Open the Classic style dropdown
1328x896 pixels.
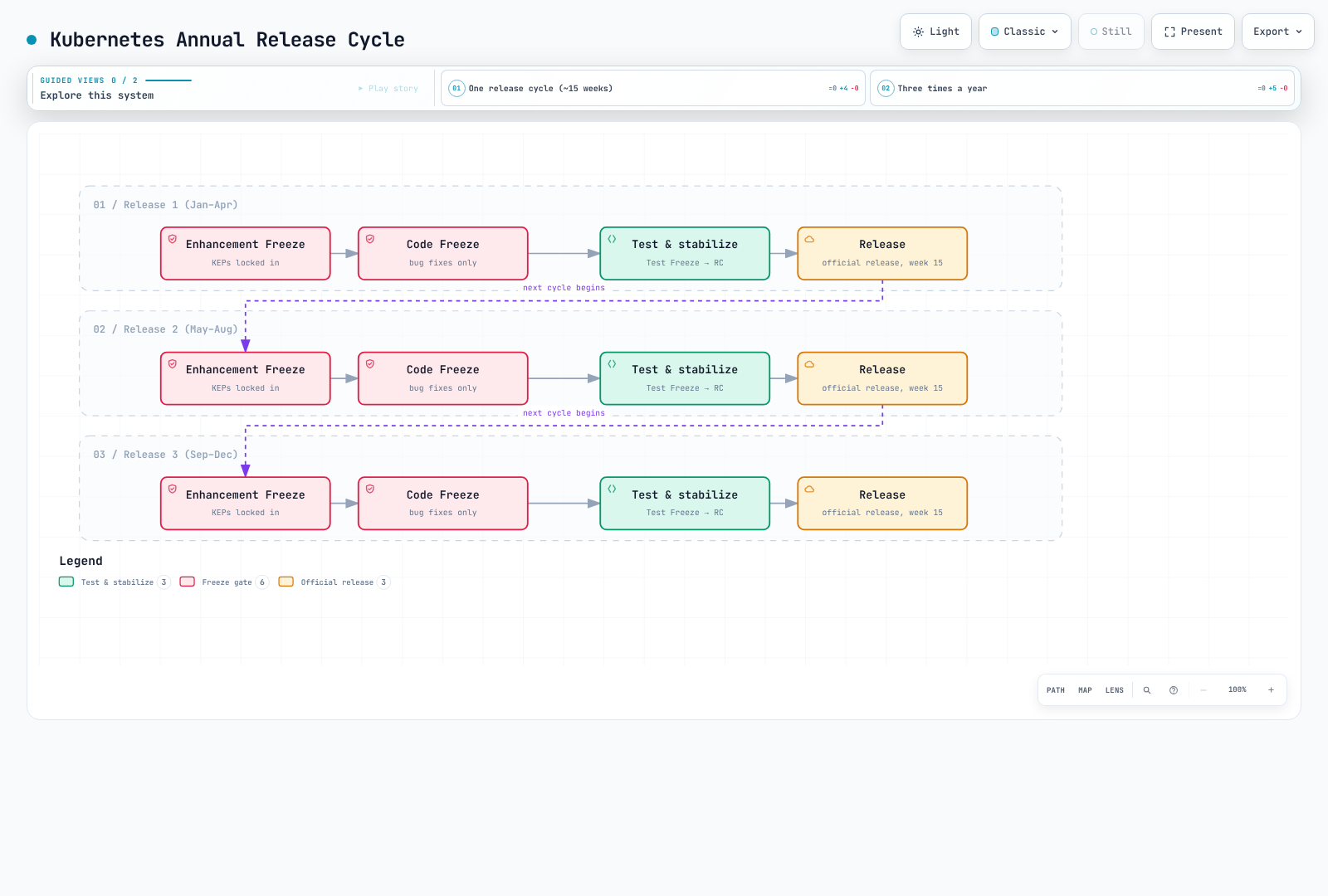(x=1024, y=32)
